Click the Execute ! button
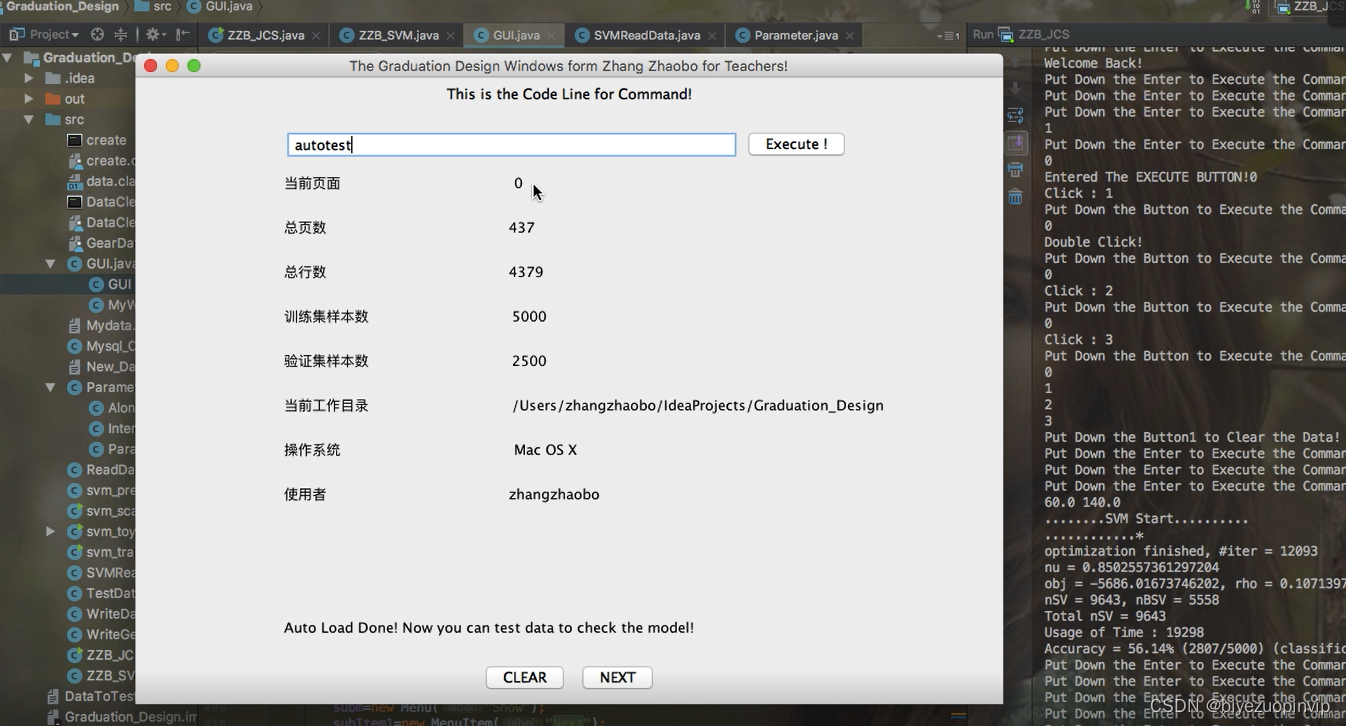This screenshot has width=1346, height=726. click(796, 144)
